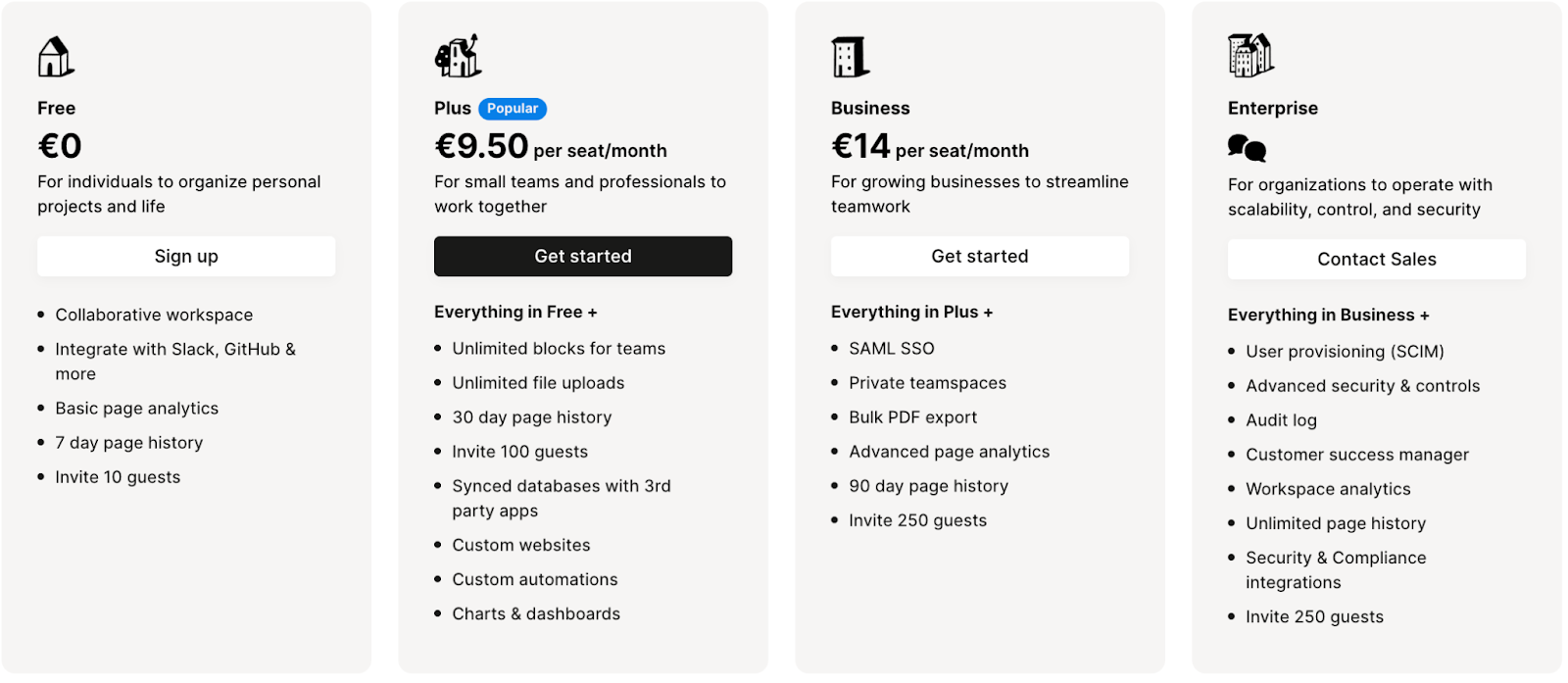Click the €14 per seat/month price

tap(929, 147)
